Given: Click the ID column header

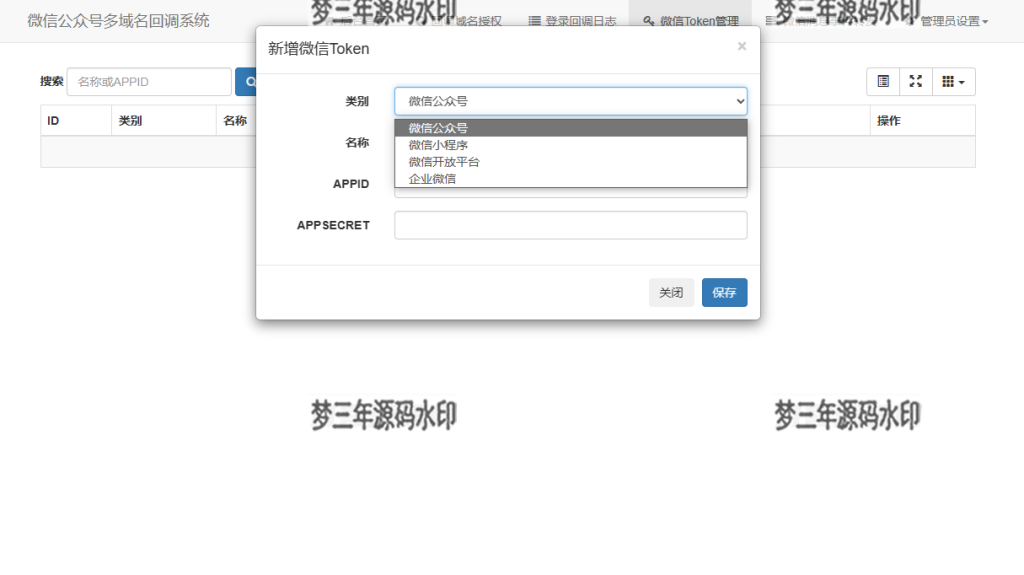Looking at the screenshot, I should pyautogui.click(x=76, y=121).
